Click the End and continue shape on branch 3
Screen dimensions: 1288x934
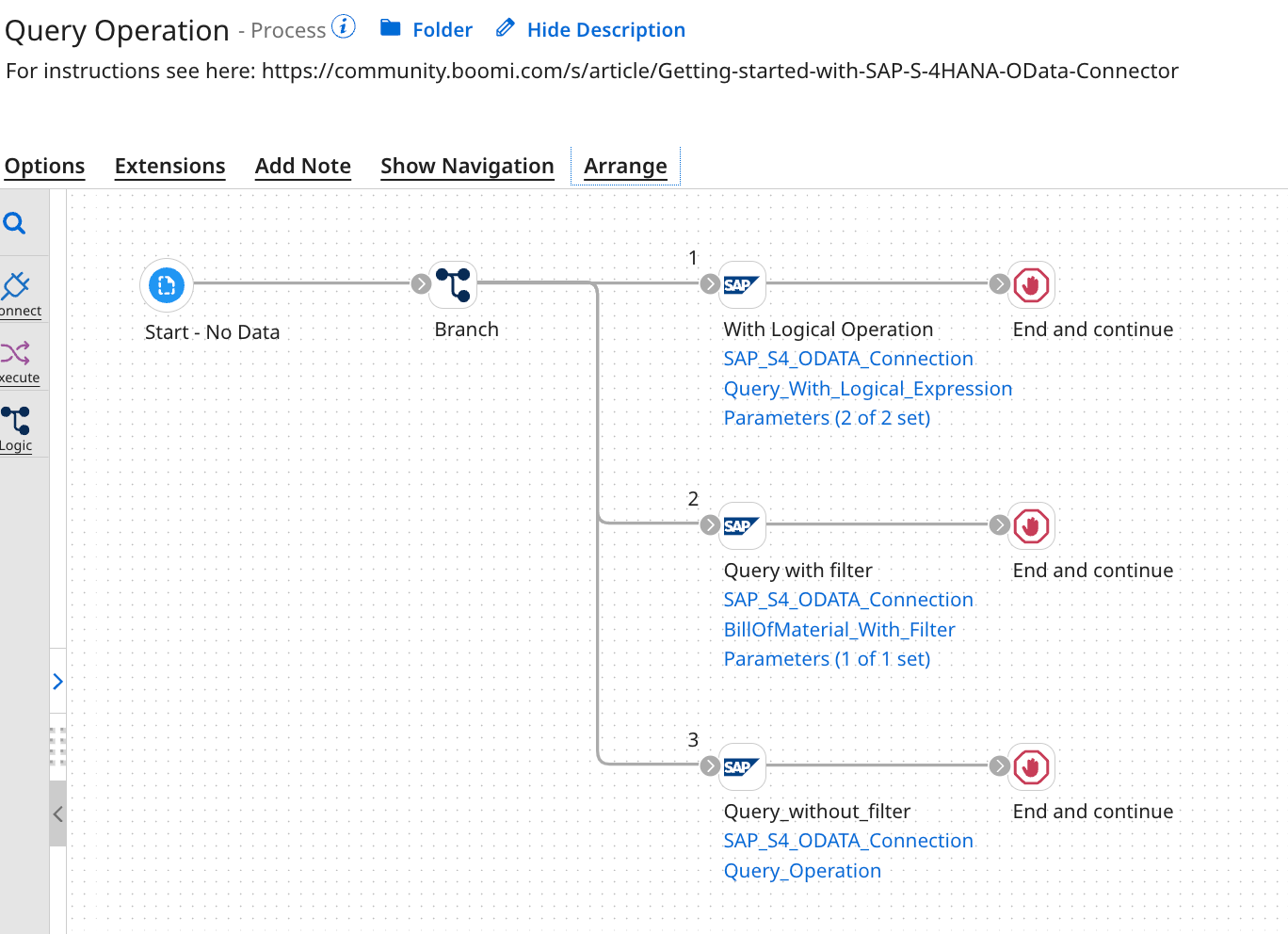[1031, 766]
